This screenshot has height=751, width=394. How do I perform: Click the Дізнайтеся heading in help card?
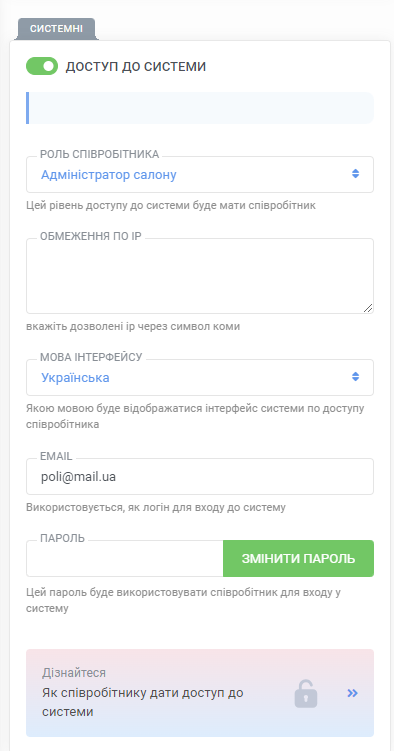[x=74, y=672]
